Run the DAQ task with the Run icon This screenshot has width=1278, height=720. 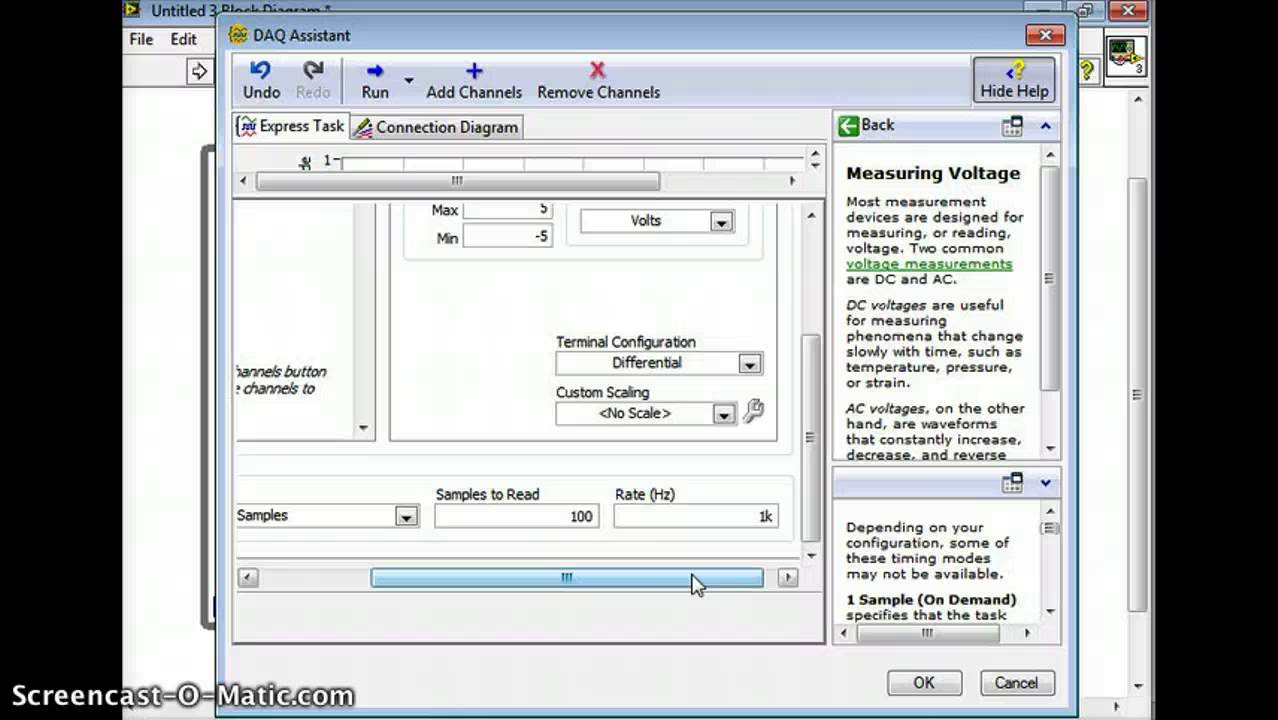(x=375, y=71)
